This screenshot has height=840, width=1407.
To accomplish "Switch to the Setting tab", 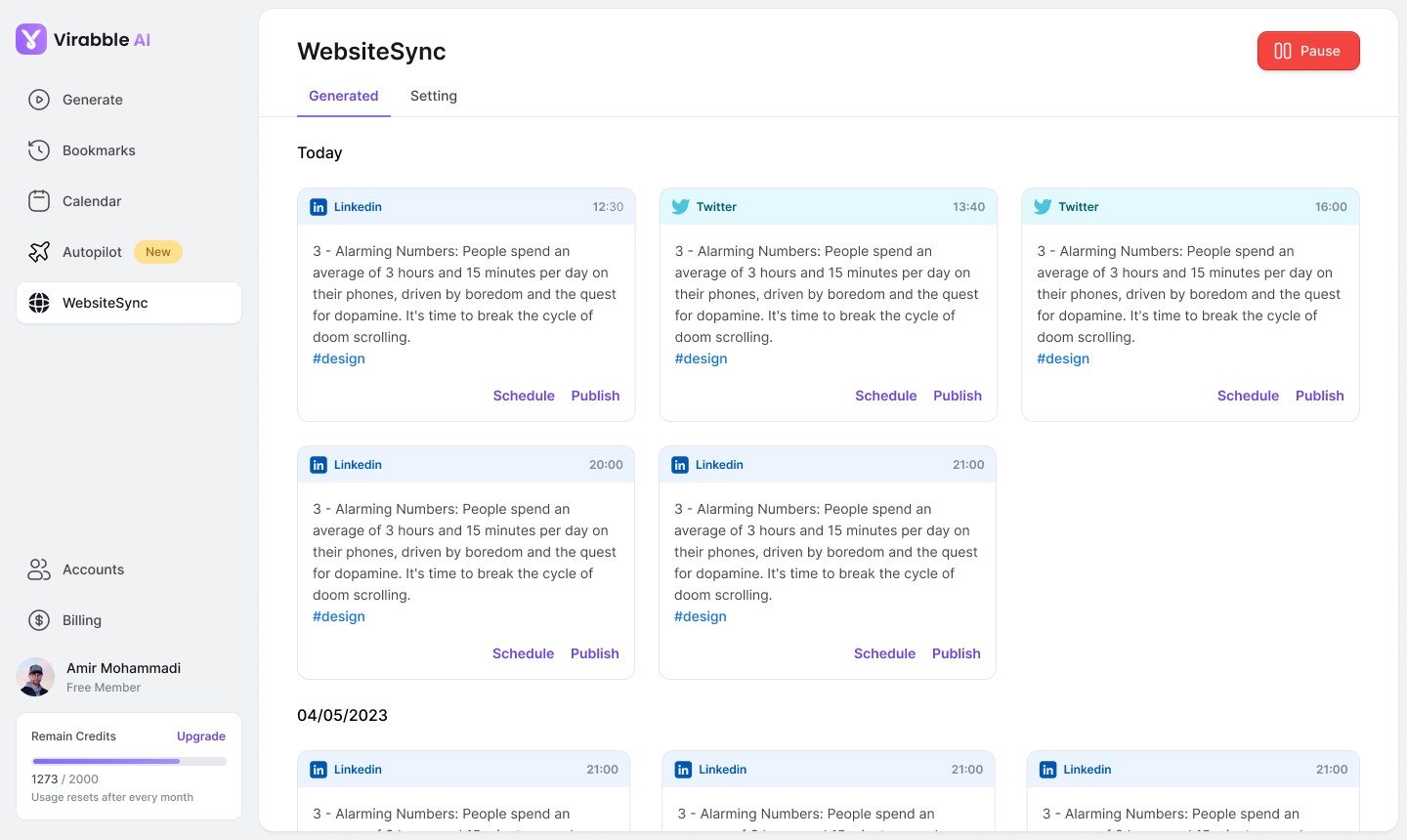I will tap(434, 96).
